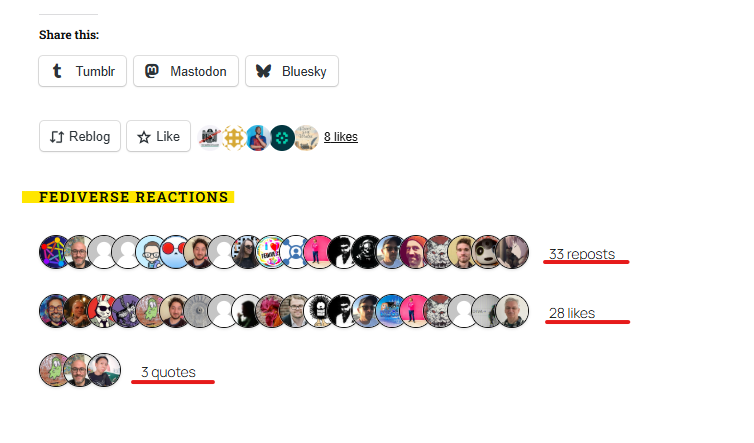The height and width of the screenshot is (443, 754).
Task: Share the post to Tumblr
Action: [83, 71]
